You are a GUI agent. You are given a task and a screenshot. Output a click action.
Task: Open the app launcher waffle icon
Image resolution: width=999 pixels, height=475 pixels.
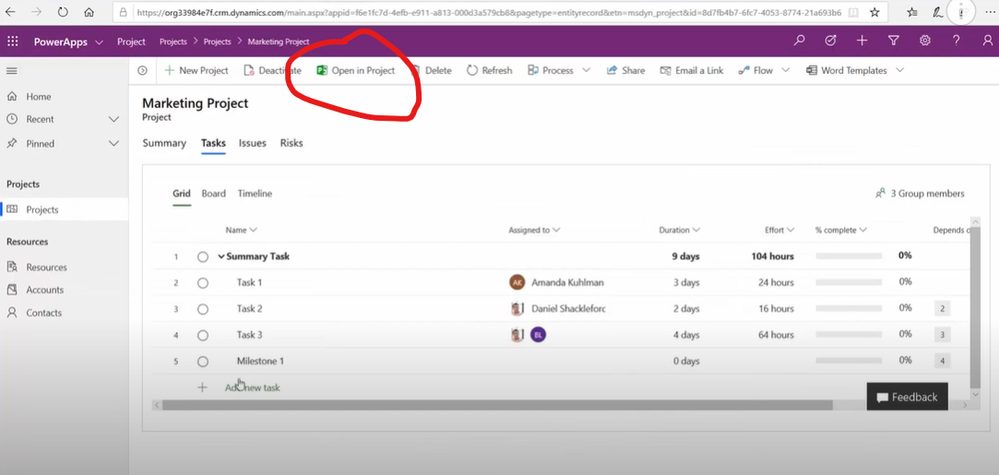pyautogui.click(x=12, y=41)
